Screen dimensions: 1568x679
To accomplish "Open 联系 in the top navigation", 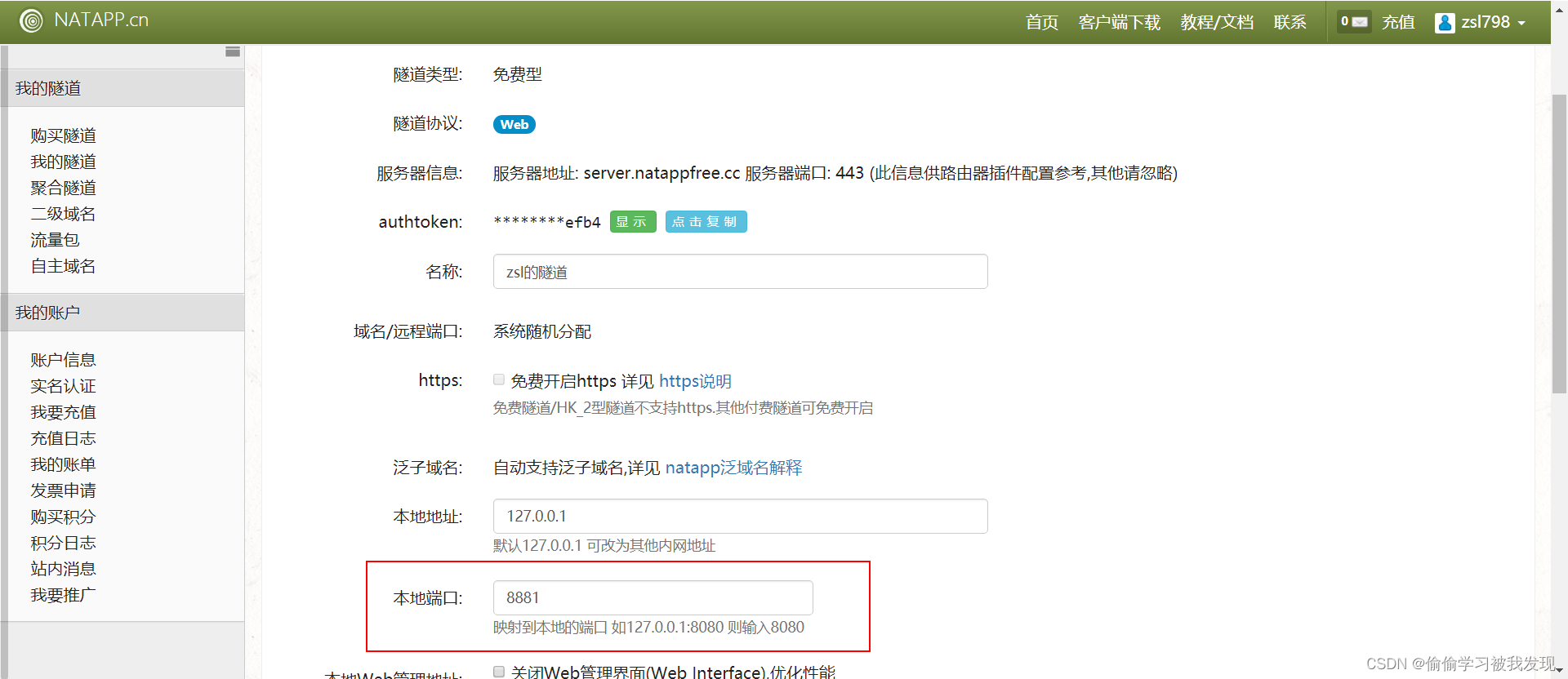I will [1290, 22].
